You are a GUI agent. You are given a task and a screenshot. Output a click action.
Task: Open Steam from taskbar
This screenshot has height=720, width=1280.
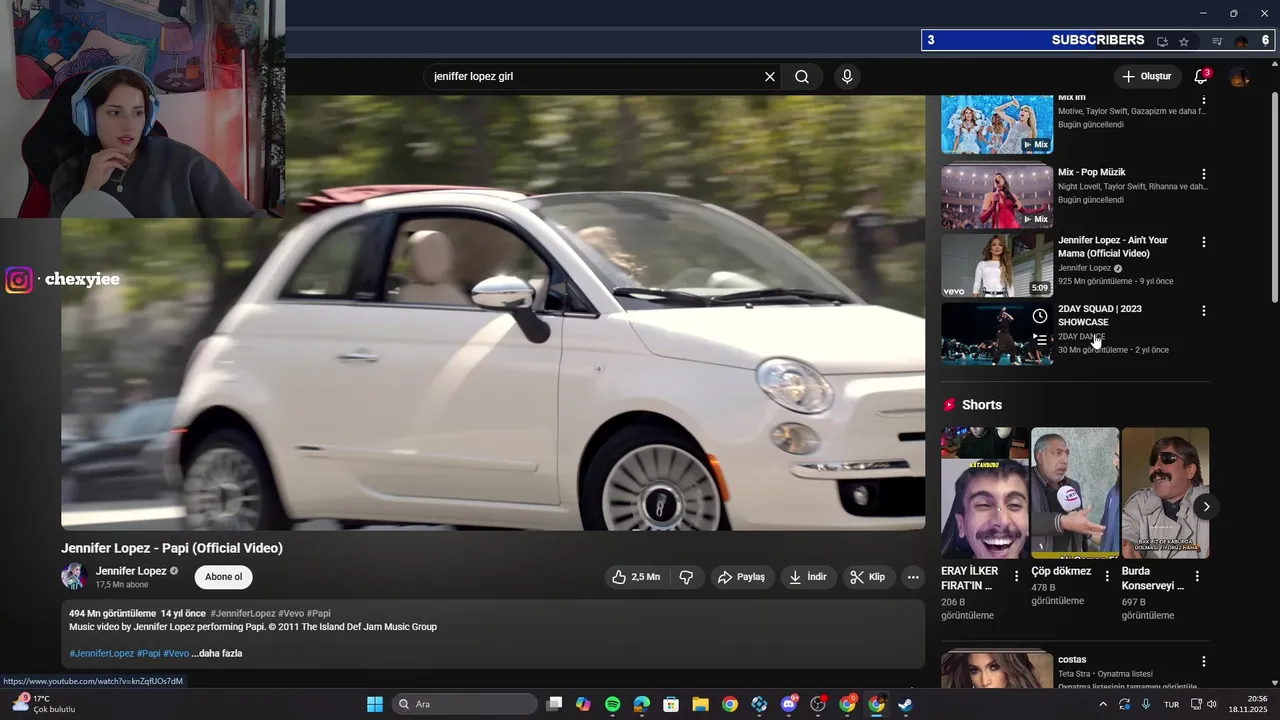[905, 704]
